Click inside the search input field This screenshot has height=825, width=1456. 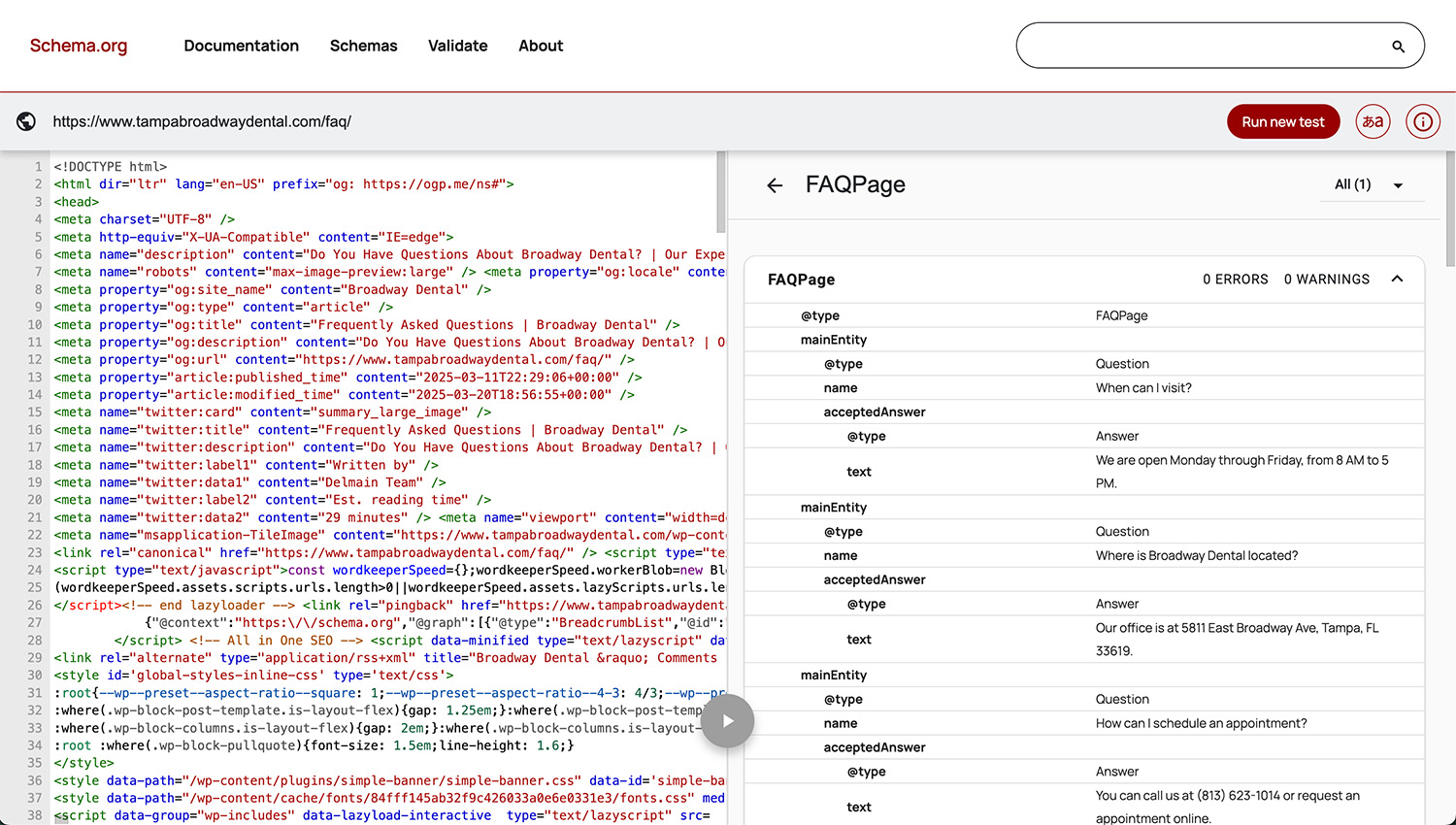point(1204,46)
